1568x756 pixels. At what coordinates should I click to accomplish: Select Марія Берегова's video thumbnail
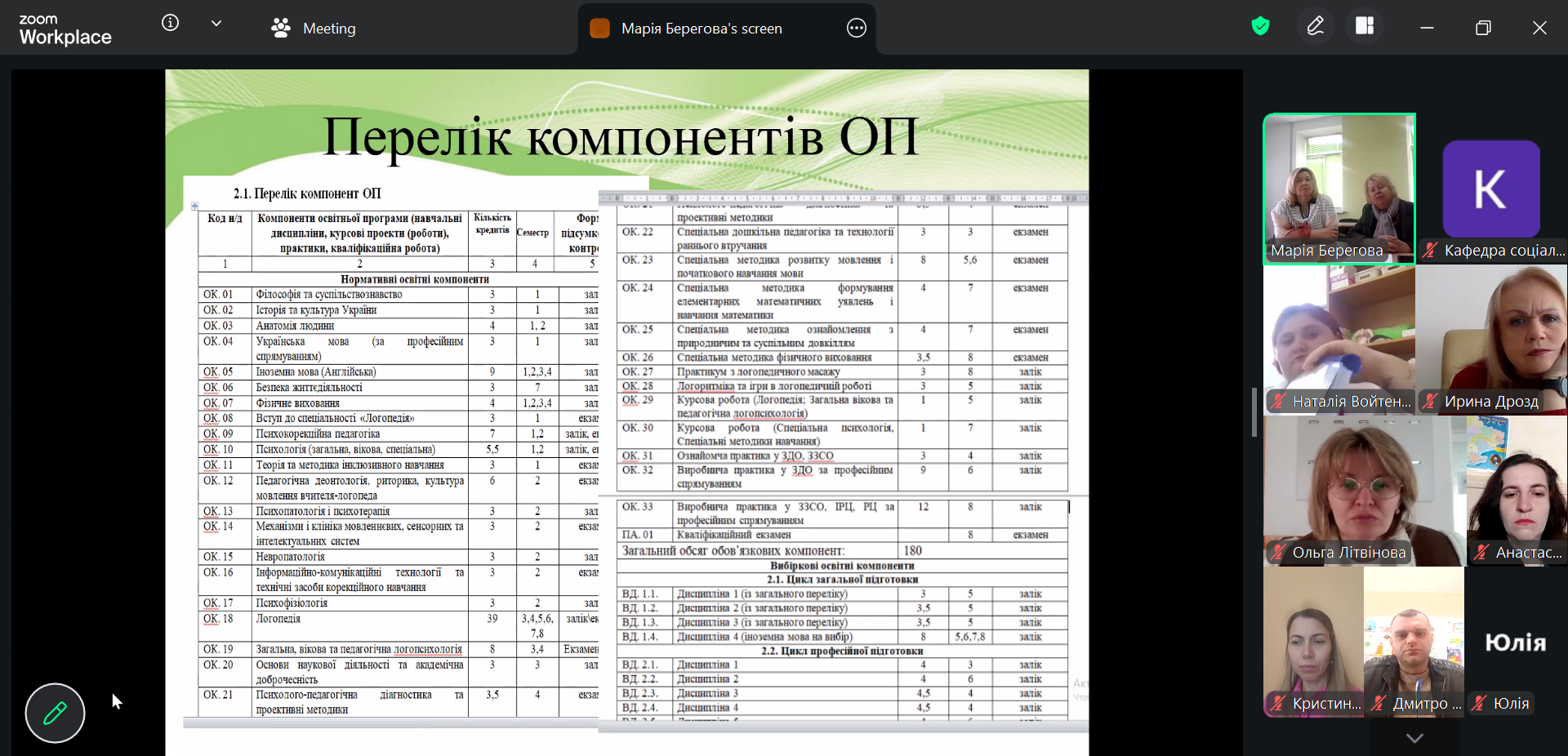tap(1339, 188)
